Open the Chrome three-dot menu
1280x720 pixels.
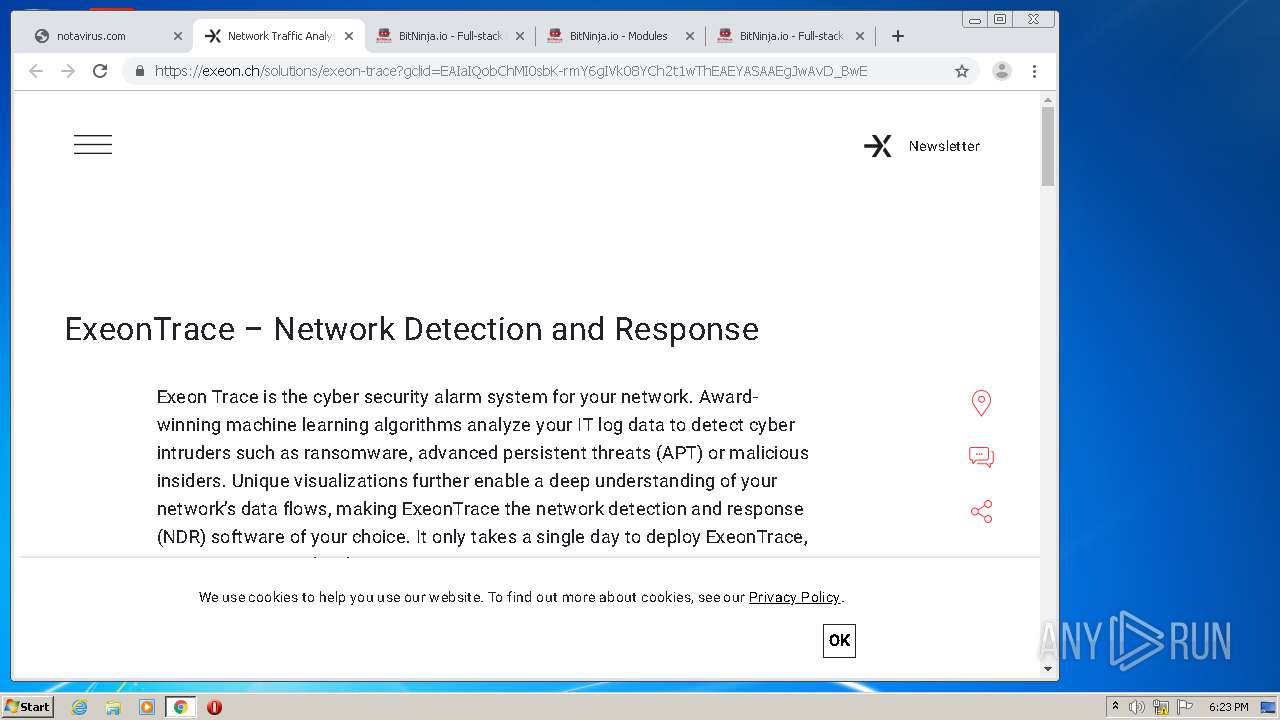1034,71
